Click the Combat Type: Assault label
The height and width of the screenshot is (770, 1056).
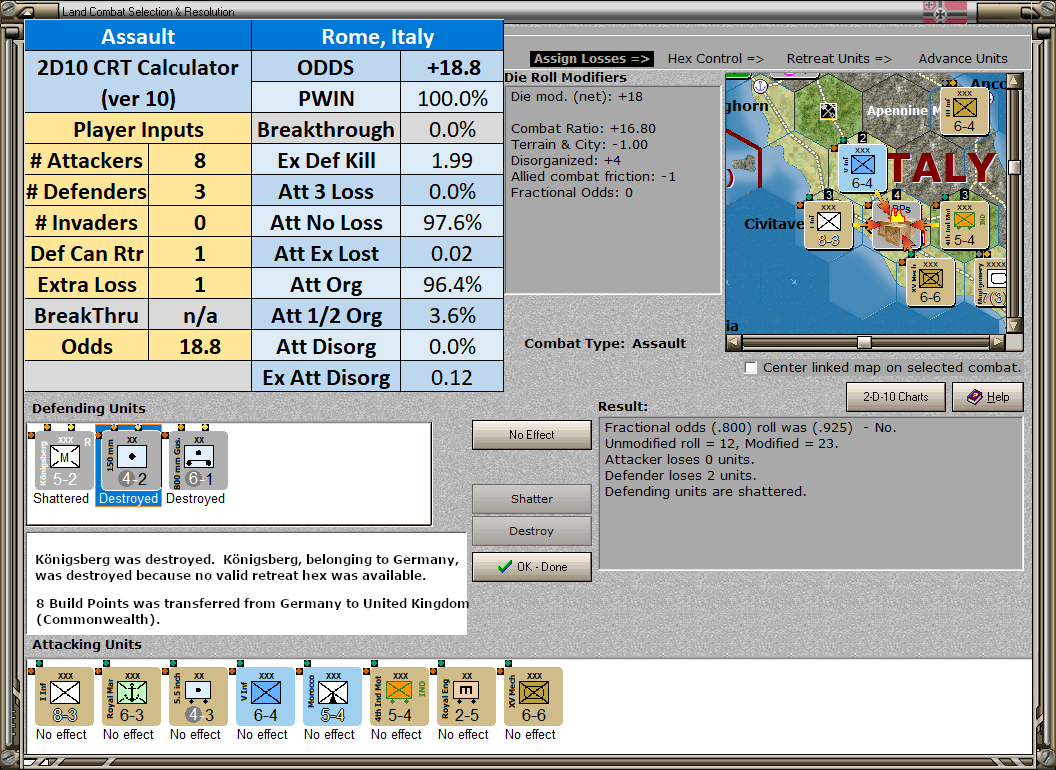click(605, 344)
